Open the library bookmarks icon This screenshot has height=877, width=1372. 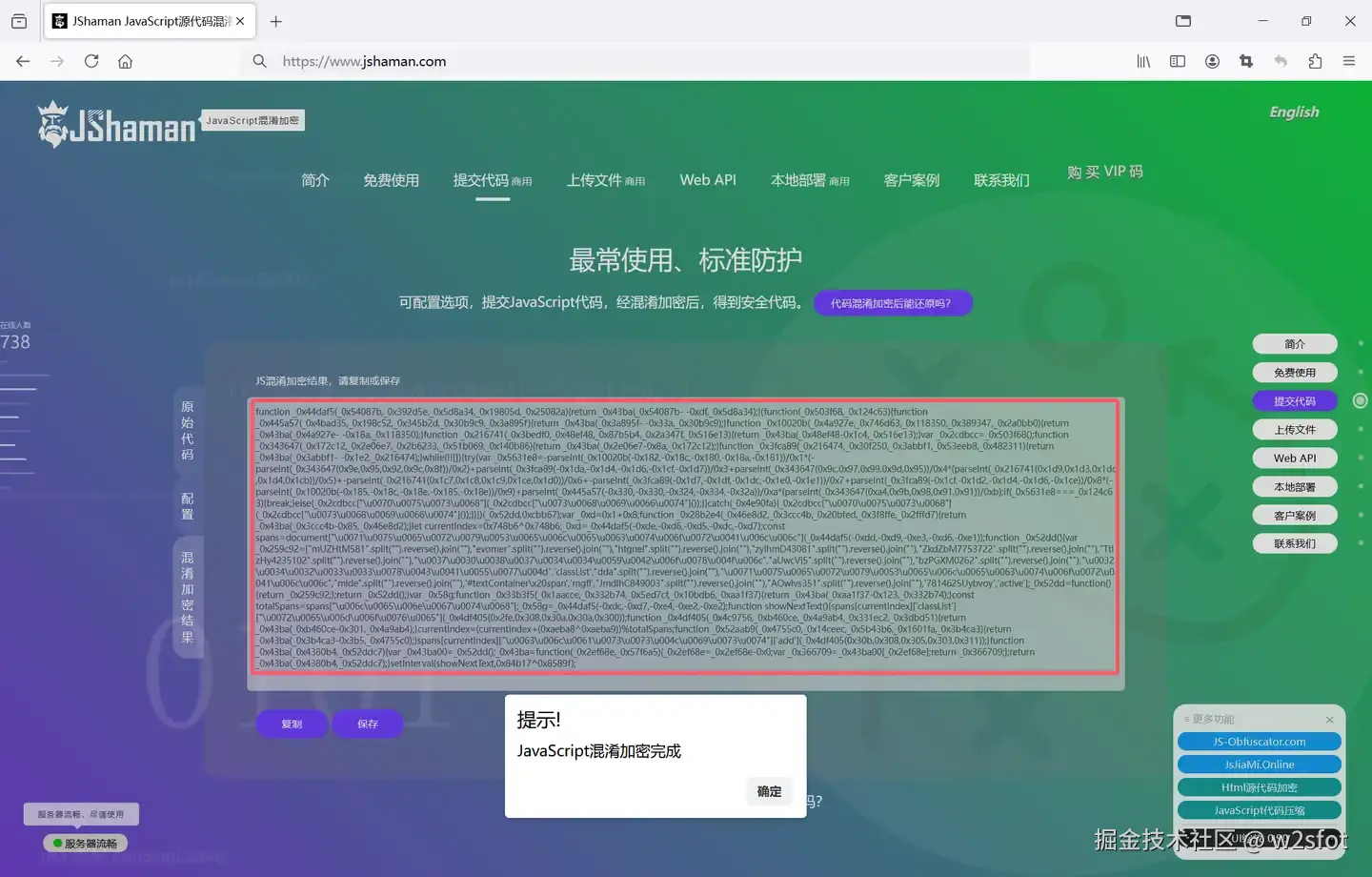point(1143,61)
